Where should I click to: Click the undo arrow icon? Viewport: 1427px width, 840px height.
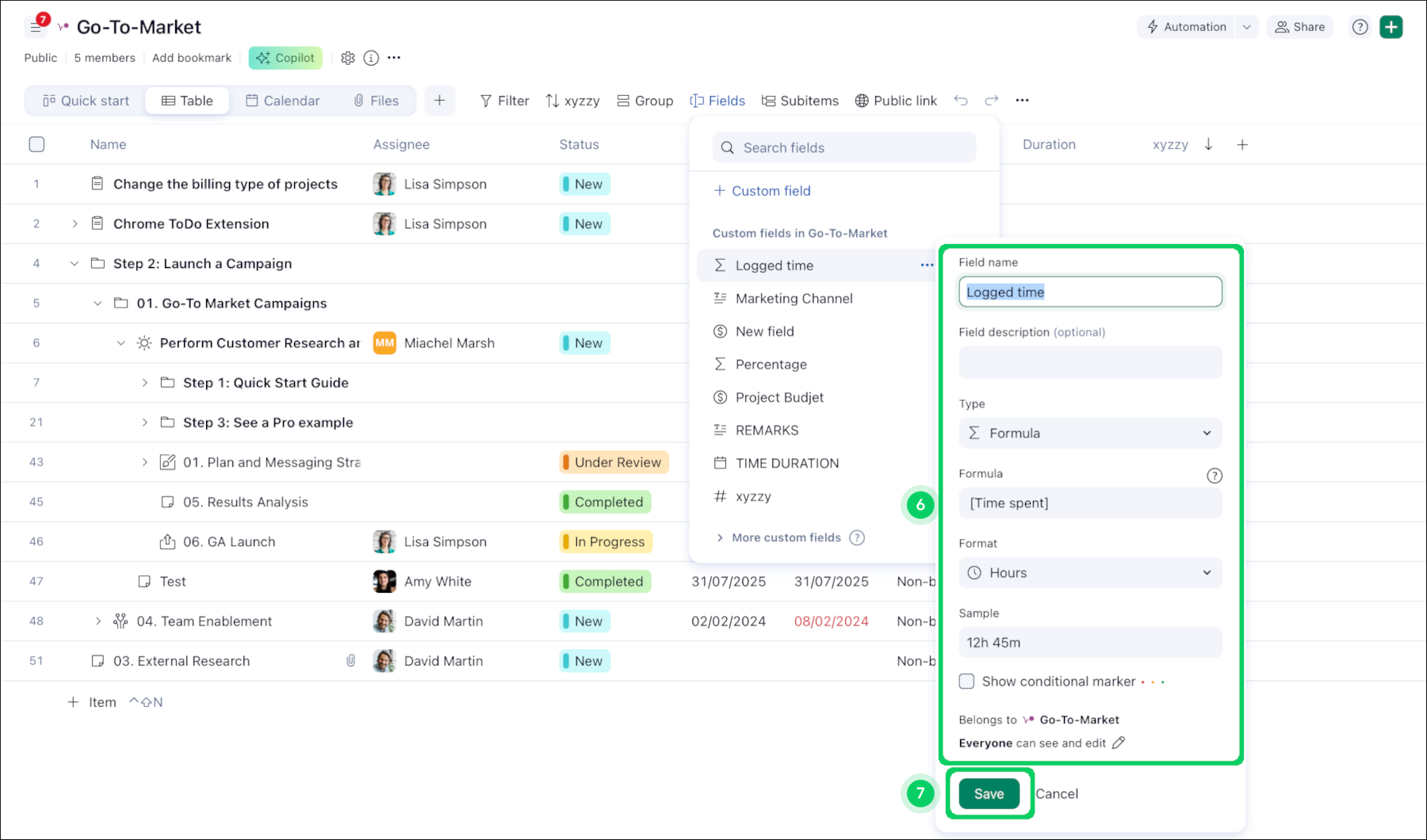(961, 101)
